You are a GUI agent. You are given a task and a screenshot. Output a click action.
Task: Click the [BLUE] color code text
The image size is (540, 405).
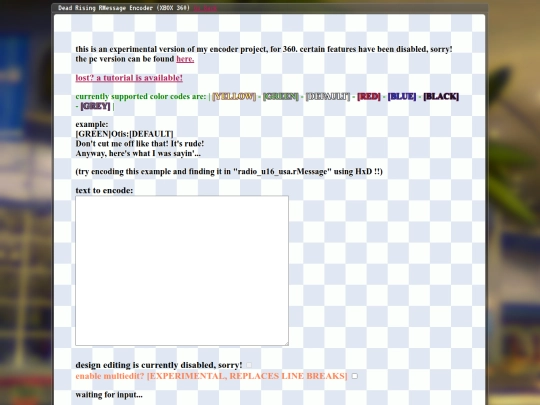tap(402, 96)
